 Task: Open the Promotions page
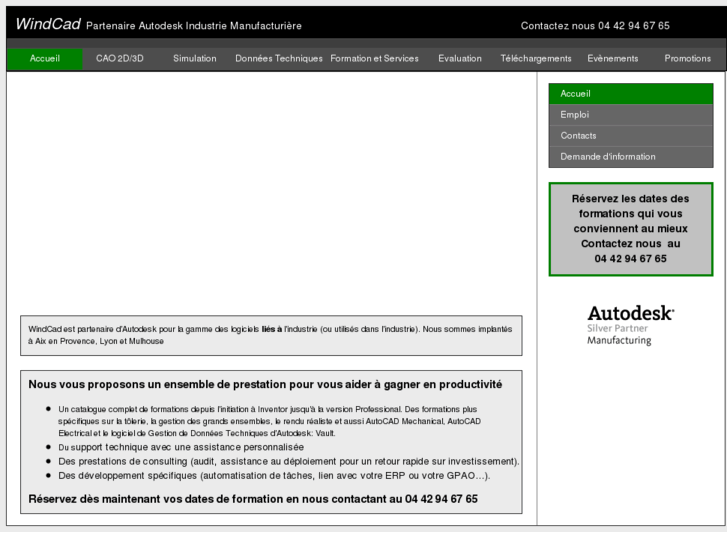[x=688, y=58]
